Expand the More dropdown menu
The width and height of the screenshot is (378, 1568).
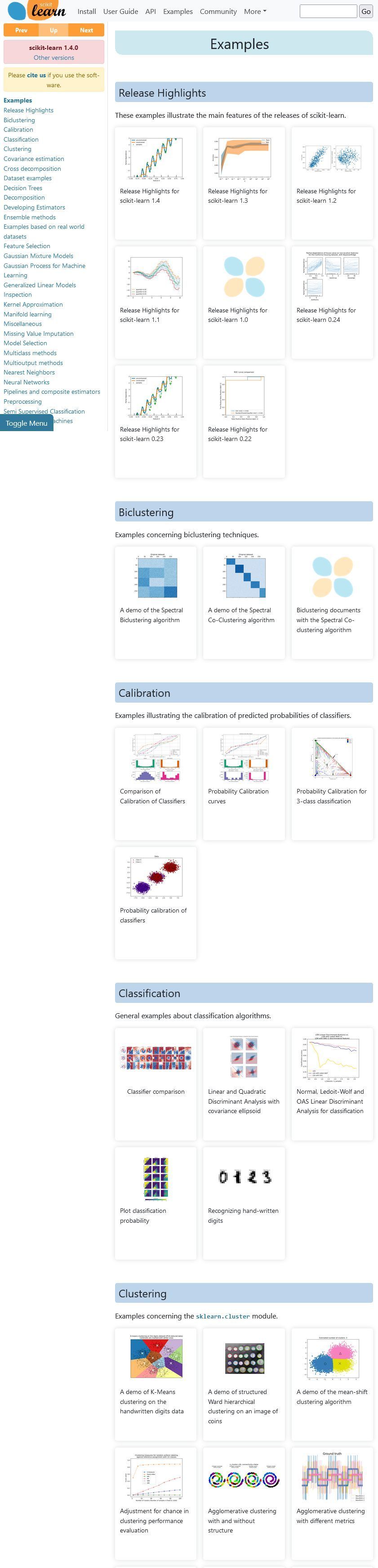[x=255, y=11]
